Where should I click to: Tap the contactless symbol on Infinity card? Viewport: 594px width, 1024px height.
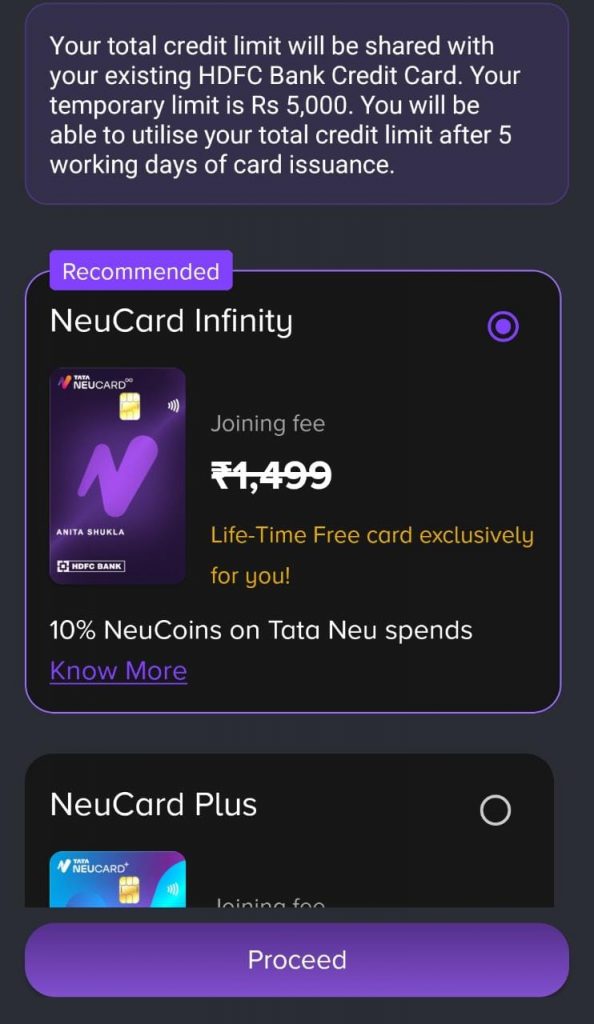(173, 406)
